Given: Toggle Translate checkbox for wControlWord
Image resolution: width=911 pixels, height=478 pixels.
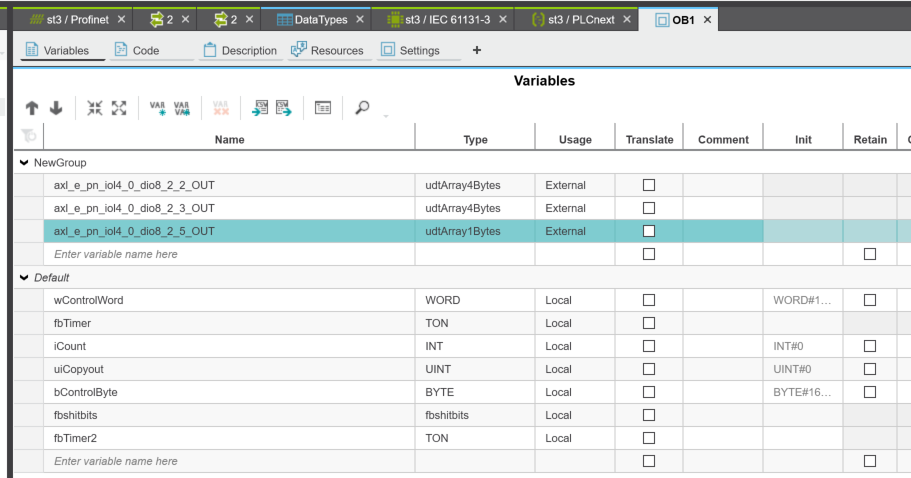Looking at the screenshot, I should click(x=648, y=300).
